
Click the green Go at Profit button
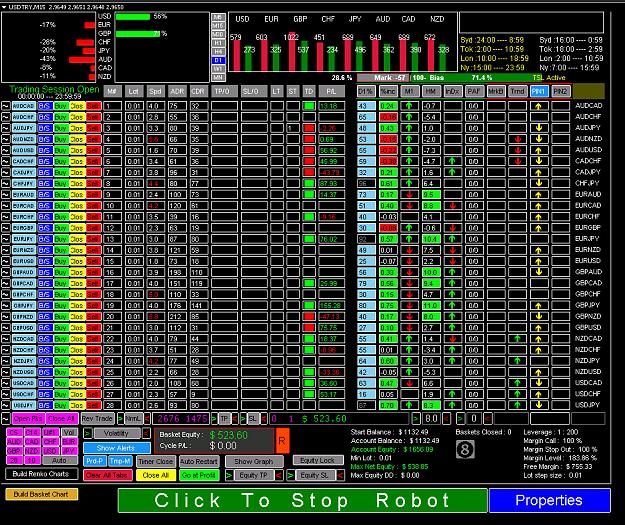(x=199, y=476)
